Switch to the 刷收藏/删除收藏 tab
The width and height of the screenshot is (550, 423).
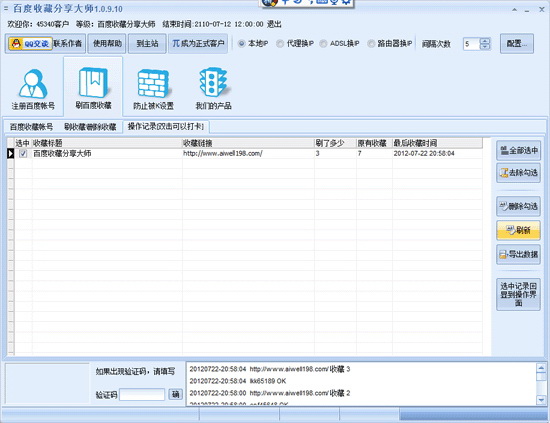pyautogui.click(x=90, y=127)
